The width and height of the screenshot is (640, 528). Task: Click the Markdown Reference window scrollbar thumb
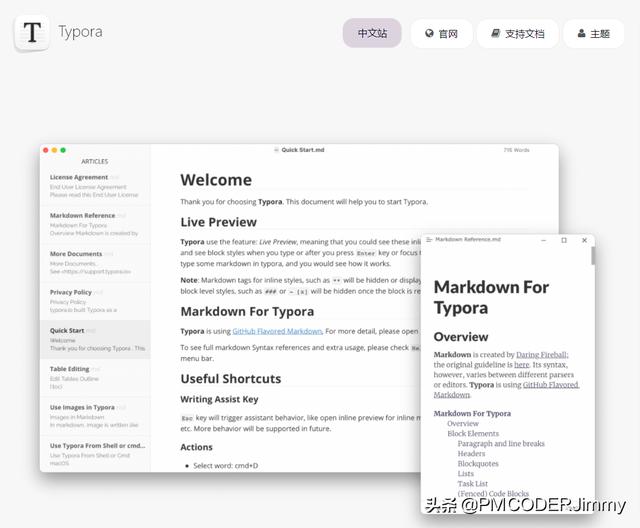click(x=593, y=256)
